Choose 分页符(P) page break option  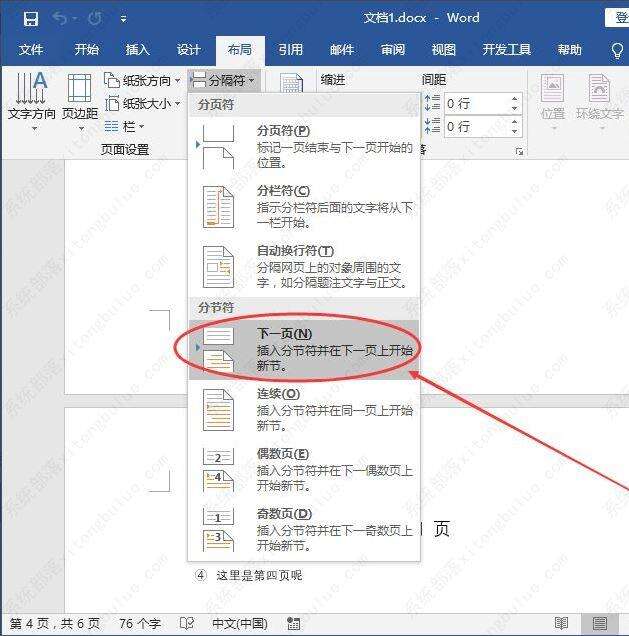[304, 147]
